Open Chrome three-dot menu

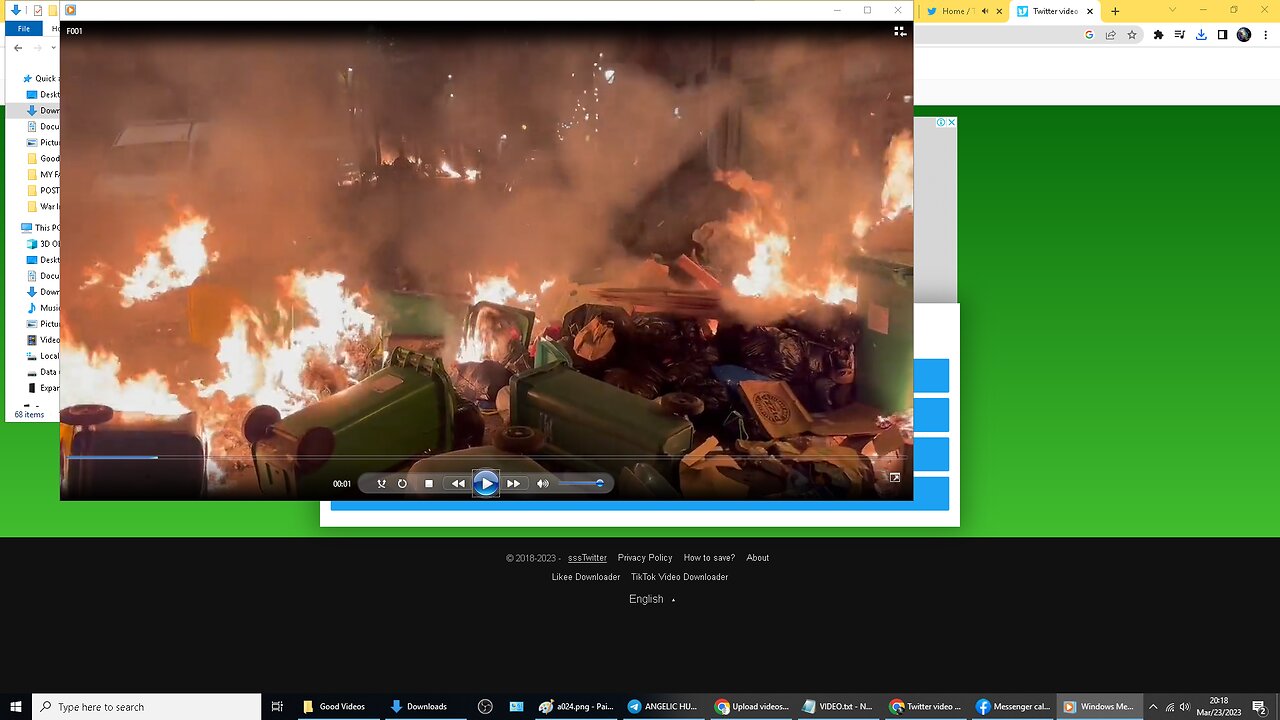1265,35
